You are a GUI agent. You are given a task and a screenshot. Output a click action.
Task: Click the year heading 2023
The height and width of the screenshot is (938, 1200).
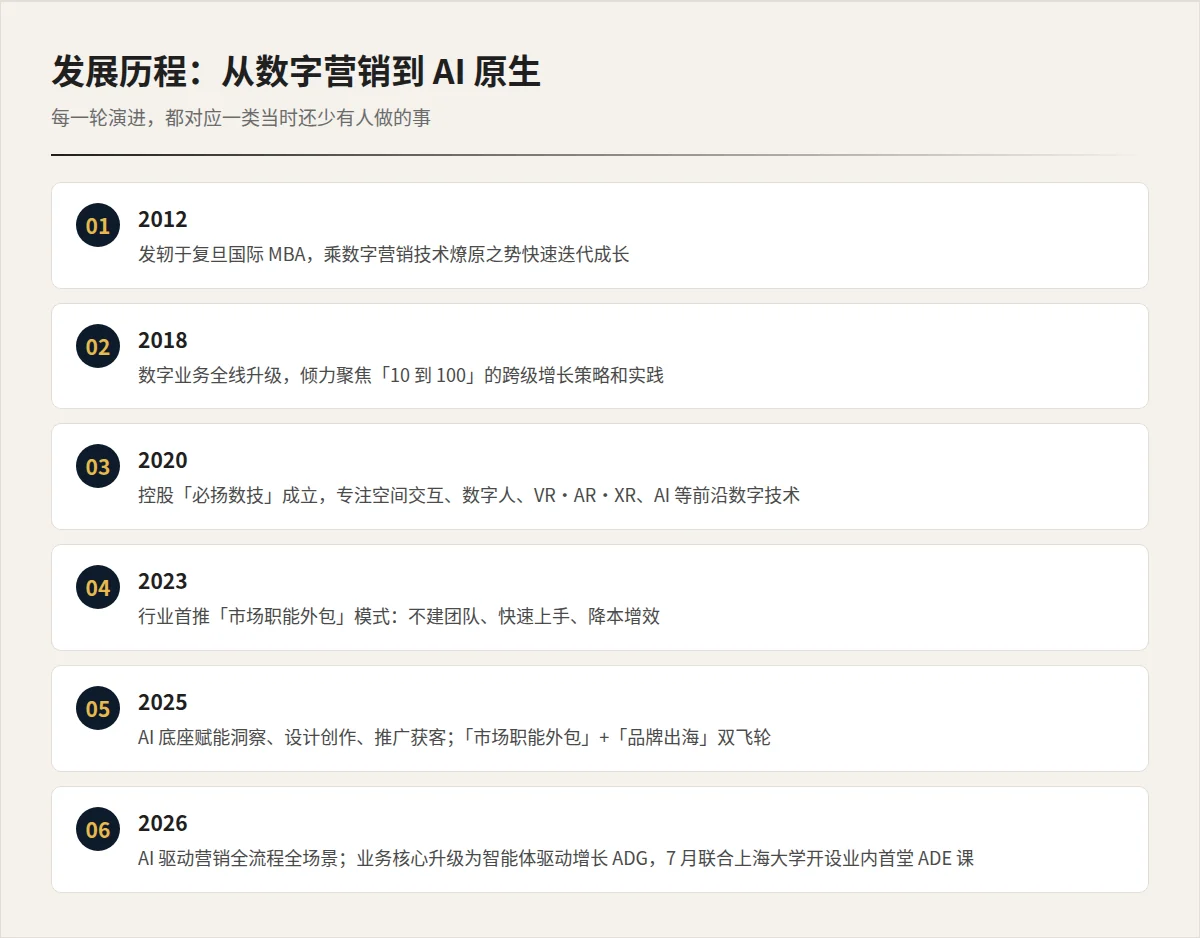(163, 581)
